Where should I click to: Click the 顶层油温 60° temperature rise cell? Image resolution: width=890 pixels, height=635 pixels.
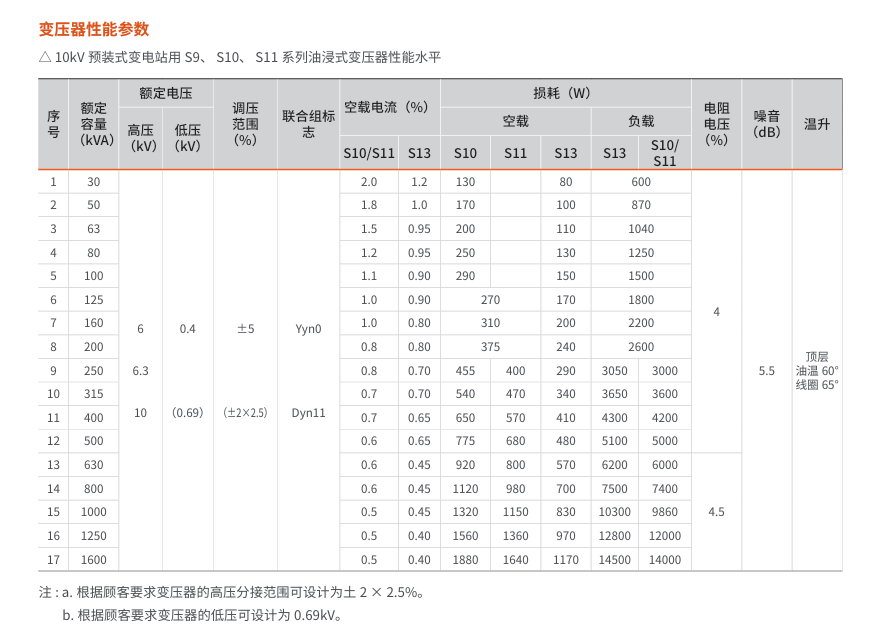tap(817, 370)
